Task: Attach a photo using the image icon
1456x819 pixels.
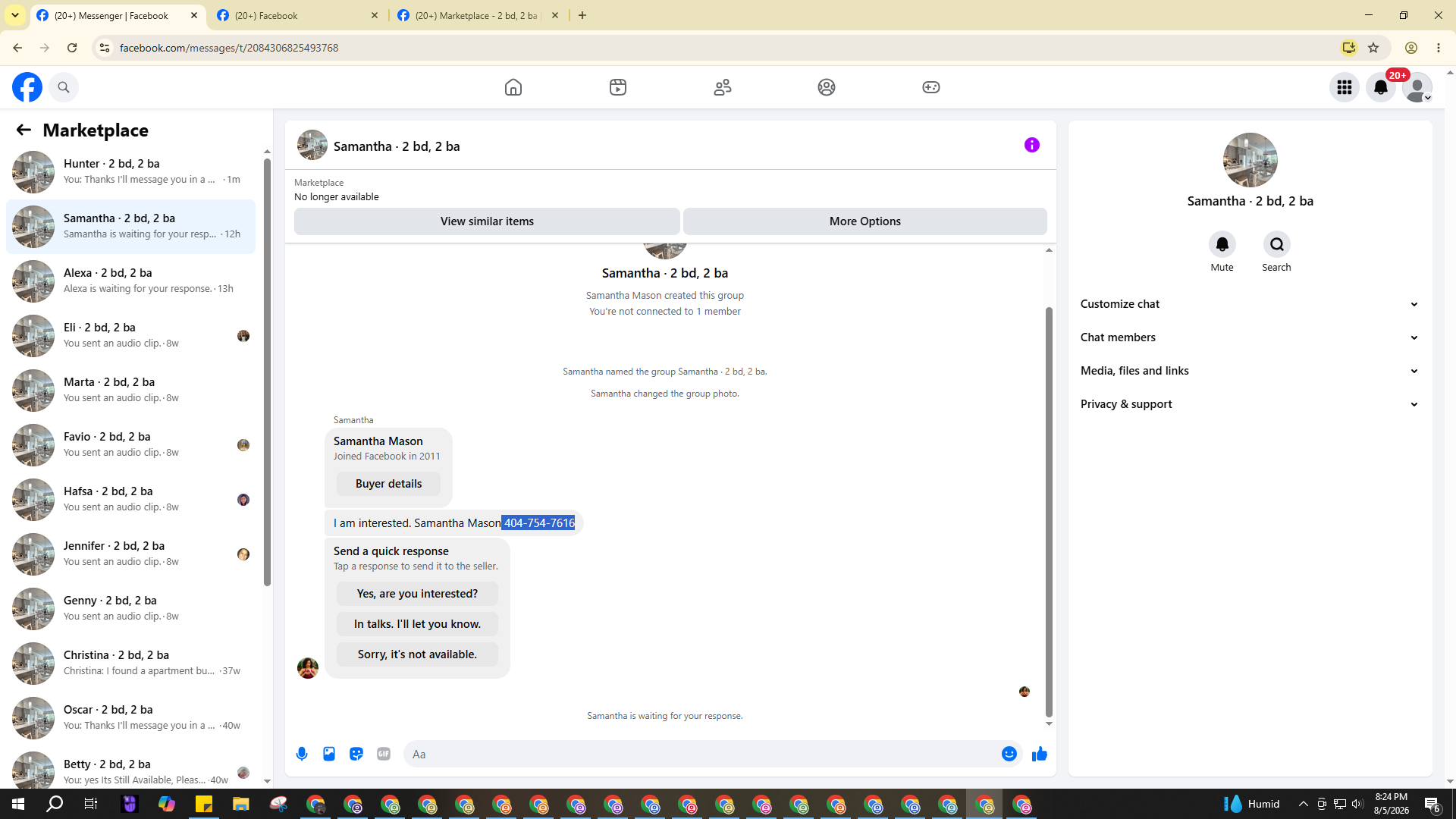Action: (x=329, y=754)
